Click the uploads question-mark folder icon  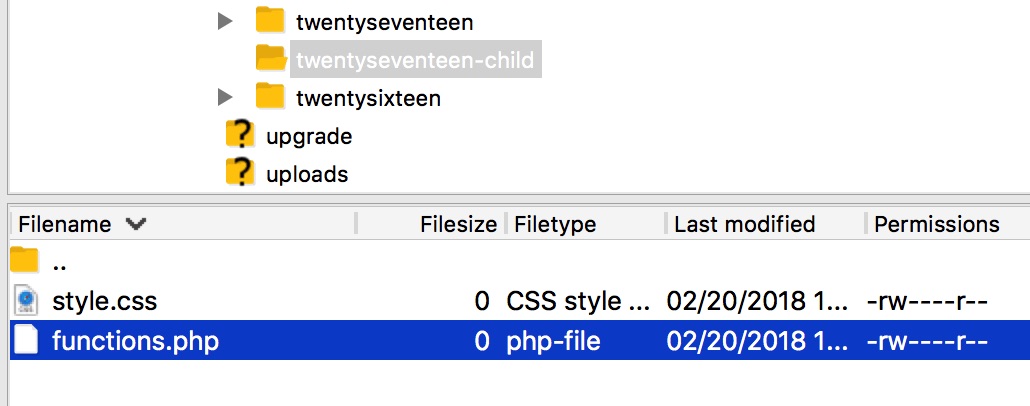click(x=240, y=173)
